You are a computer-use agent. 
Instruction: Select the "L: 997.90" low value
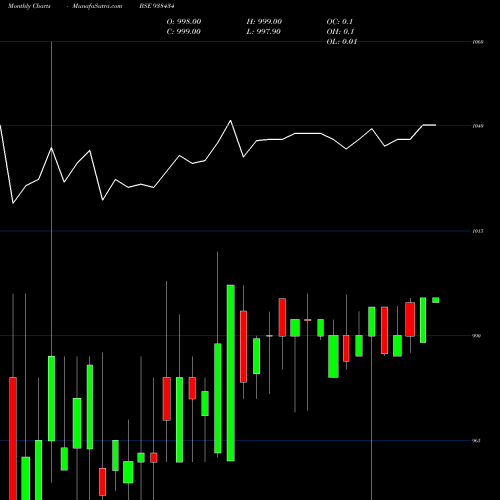coord(264,32)
